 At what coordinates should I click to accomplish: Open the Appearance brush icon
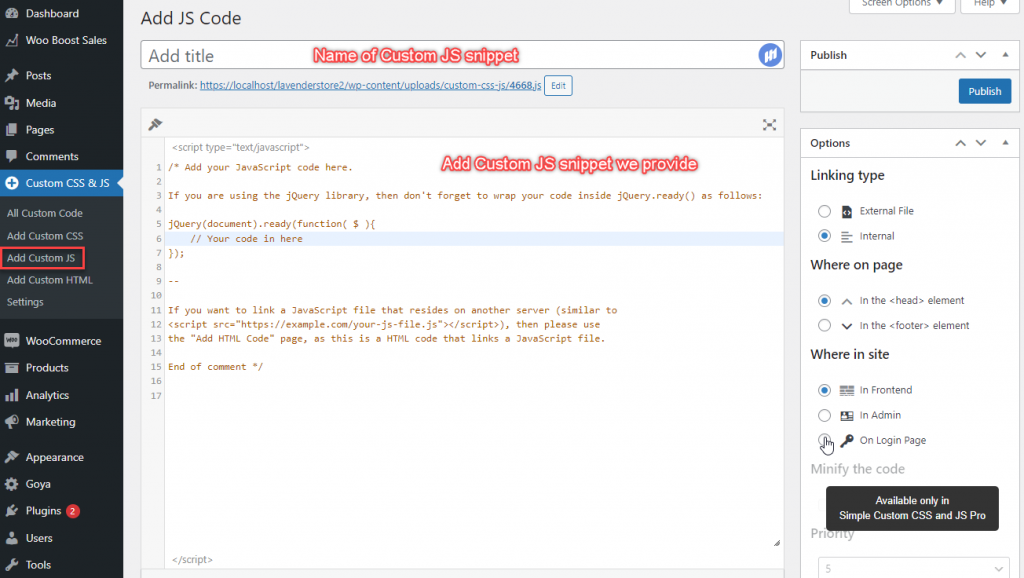(12, 456)
